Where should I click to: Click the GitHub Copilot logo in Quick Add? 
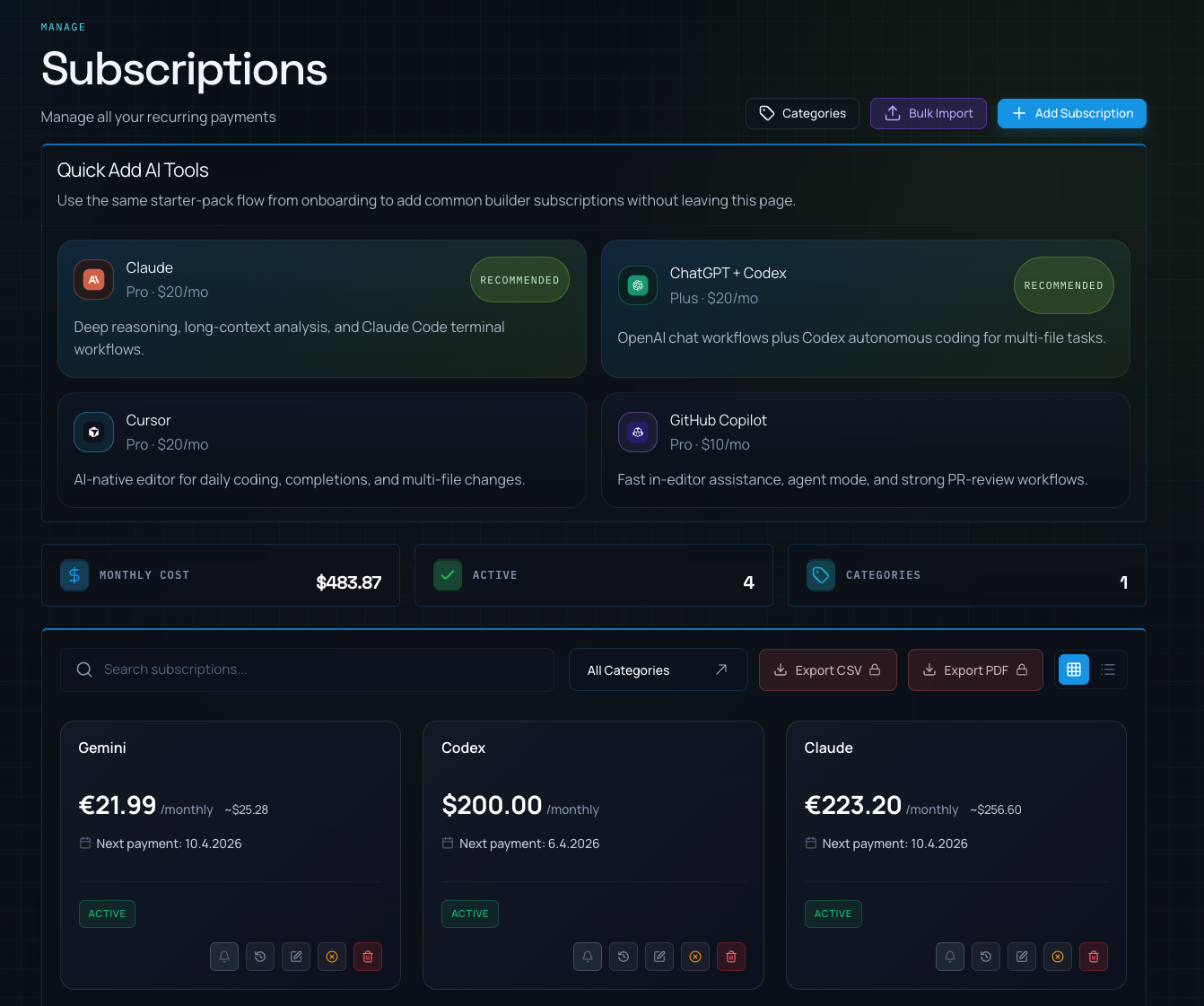pos(638,433)
